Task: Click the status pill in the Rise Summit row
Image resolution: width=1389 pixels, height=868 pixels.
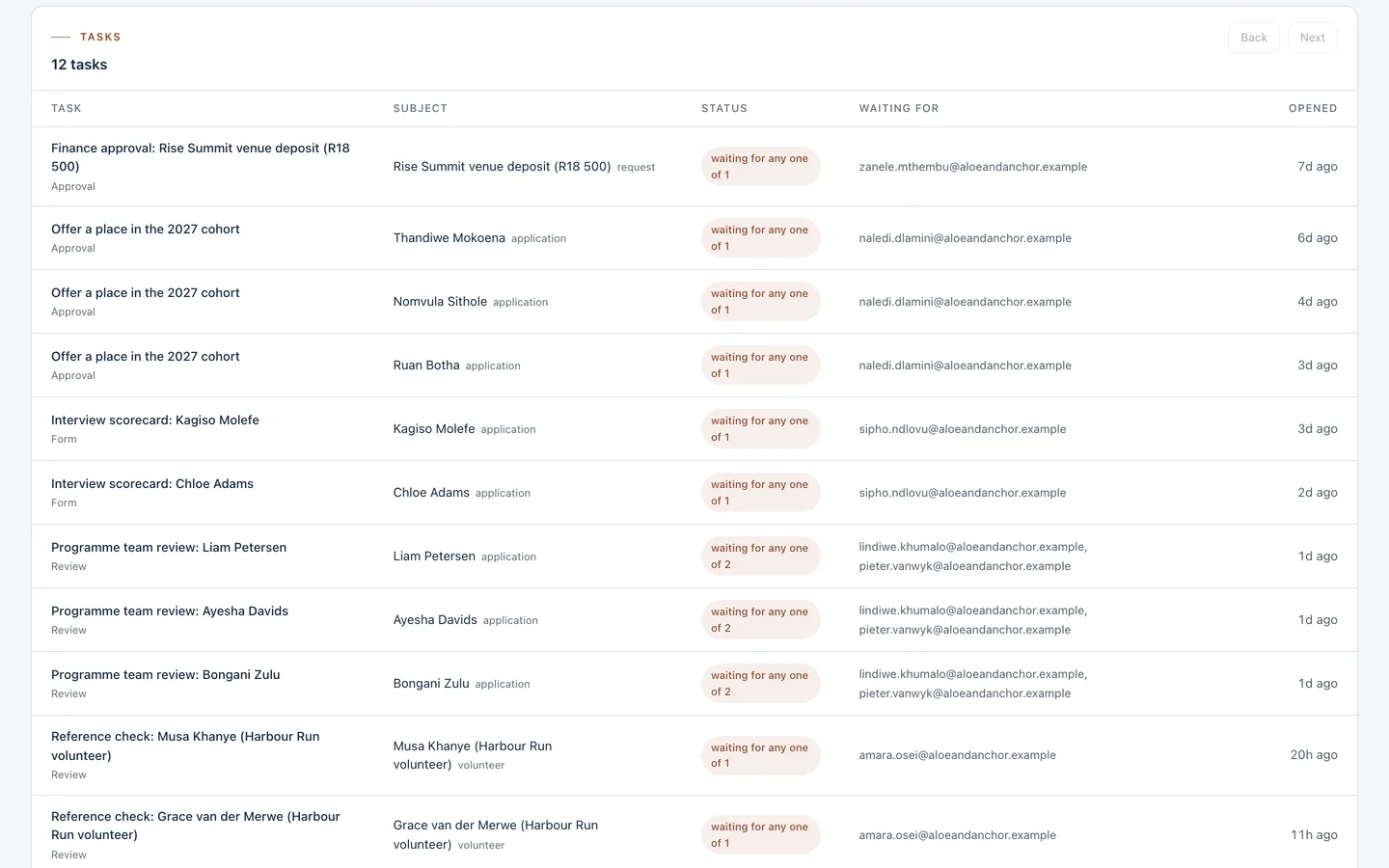Action: click(760, 167)
